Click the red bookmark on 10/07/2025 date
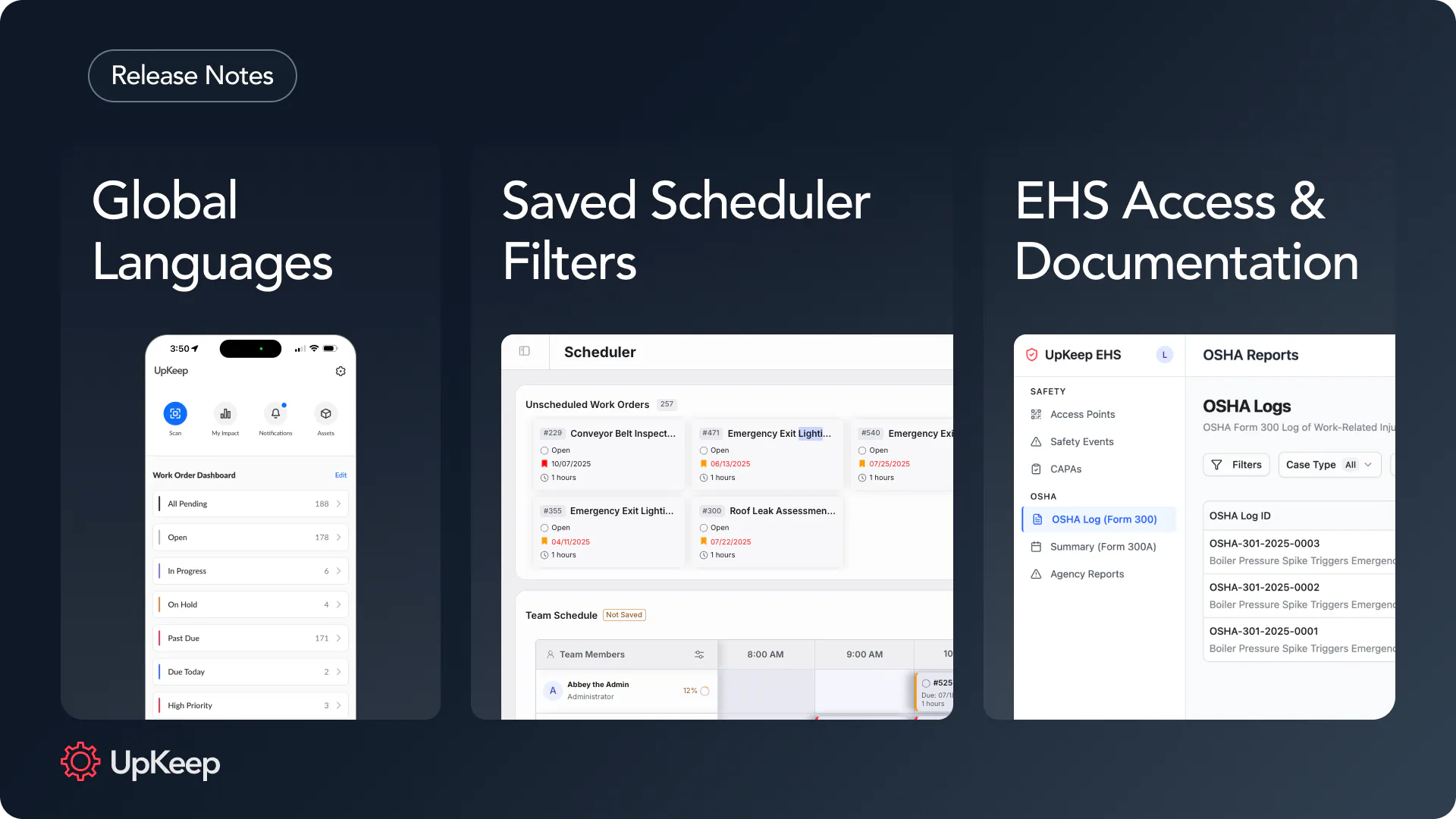 click(x=544, y=463)
